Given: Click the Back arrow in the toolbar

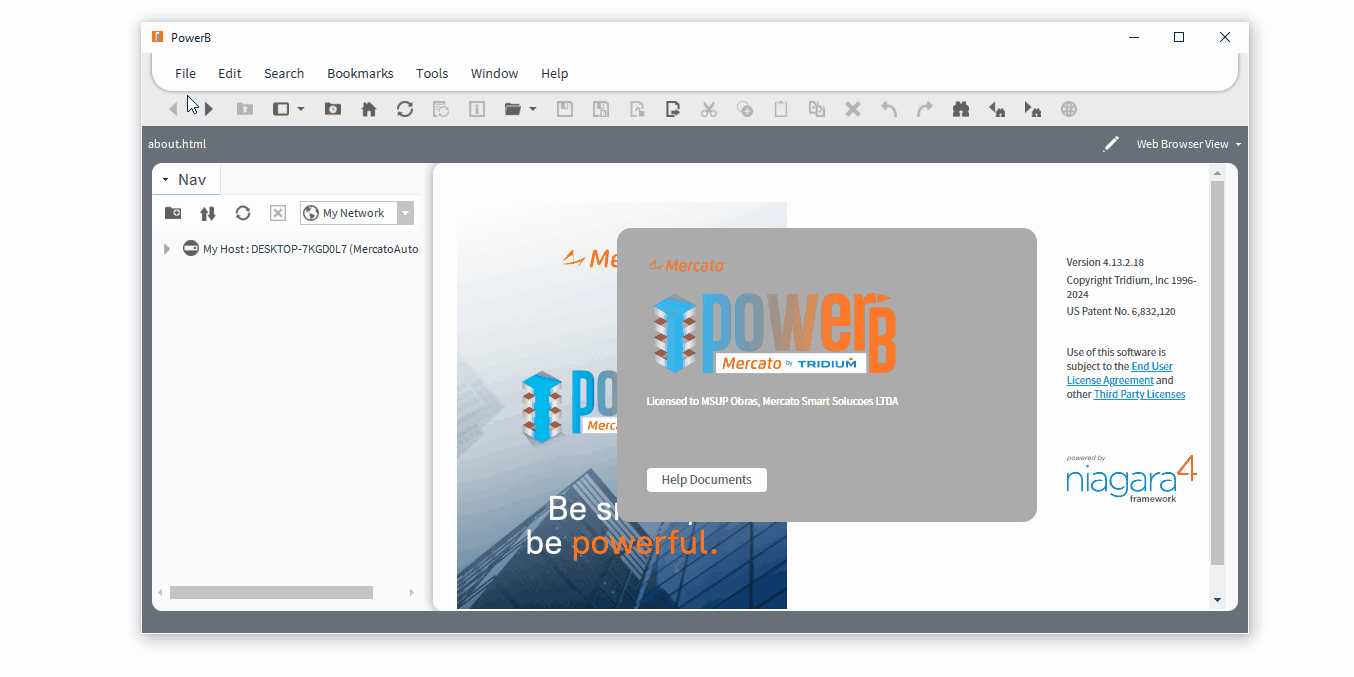Looking at the screenshot, I should tap(173, 109).
